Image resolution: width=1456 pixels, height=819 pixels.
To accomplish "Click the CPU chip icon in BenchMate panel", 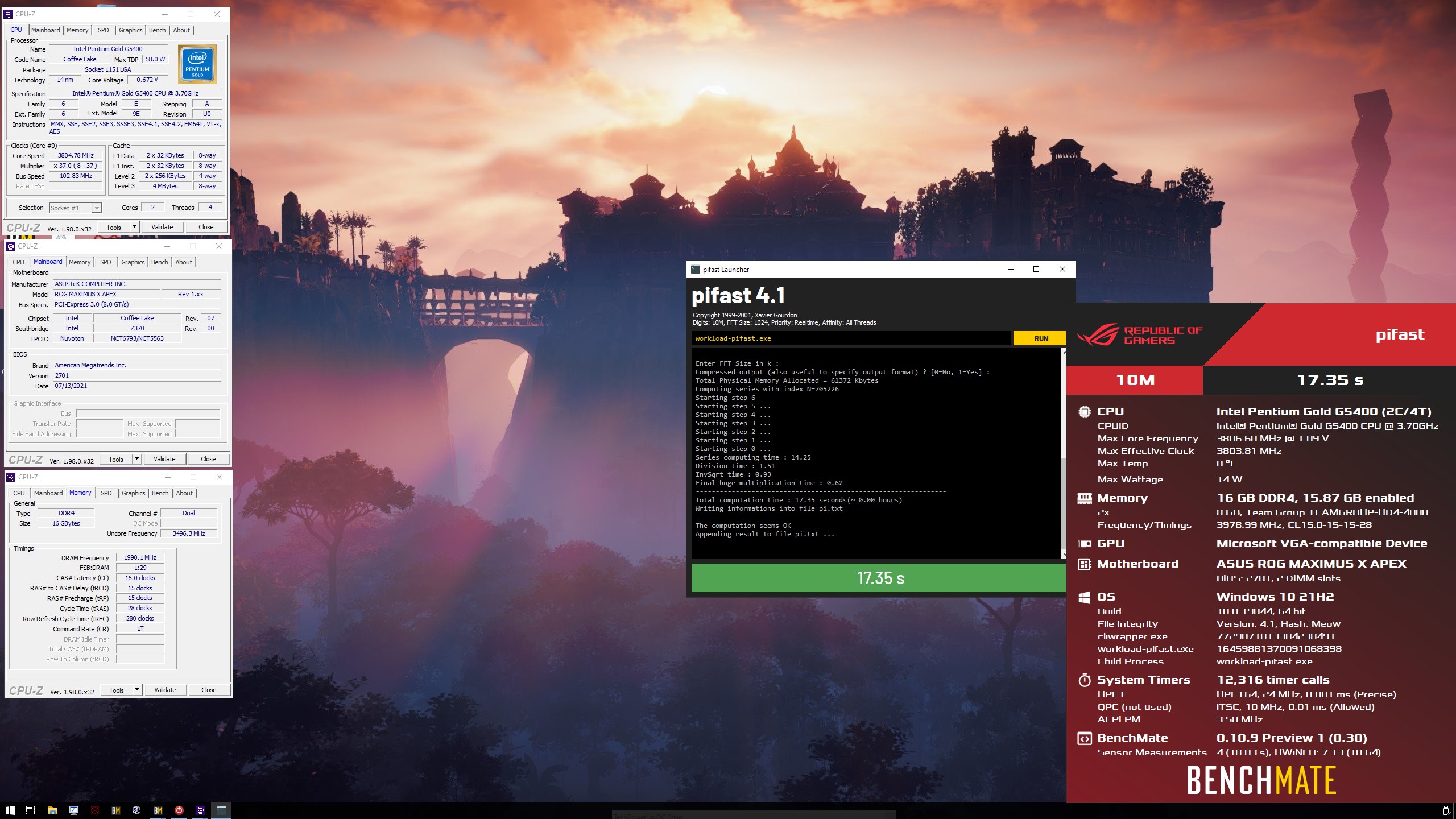I will pos(1084,412).
